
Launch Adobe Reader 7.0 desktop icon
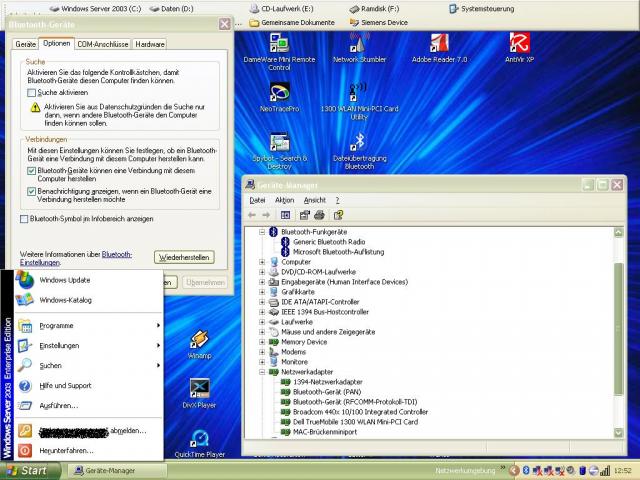[x=439, y=48]
